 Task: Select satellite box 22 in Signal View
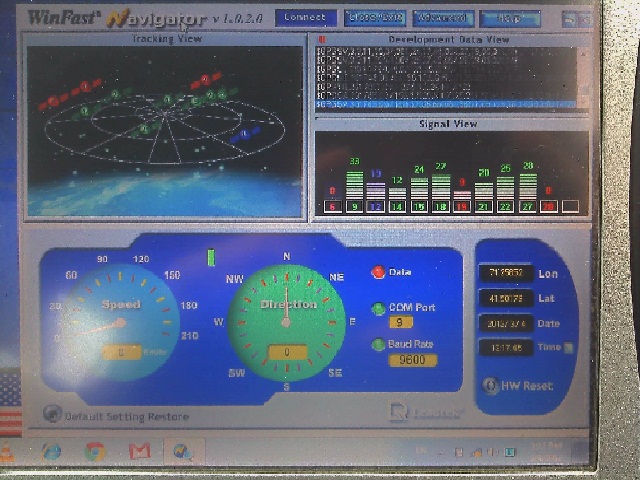[x=505, y=207]
